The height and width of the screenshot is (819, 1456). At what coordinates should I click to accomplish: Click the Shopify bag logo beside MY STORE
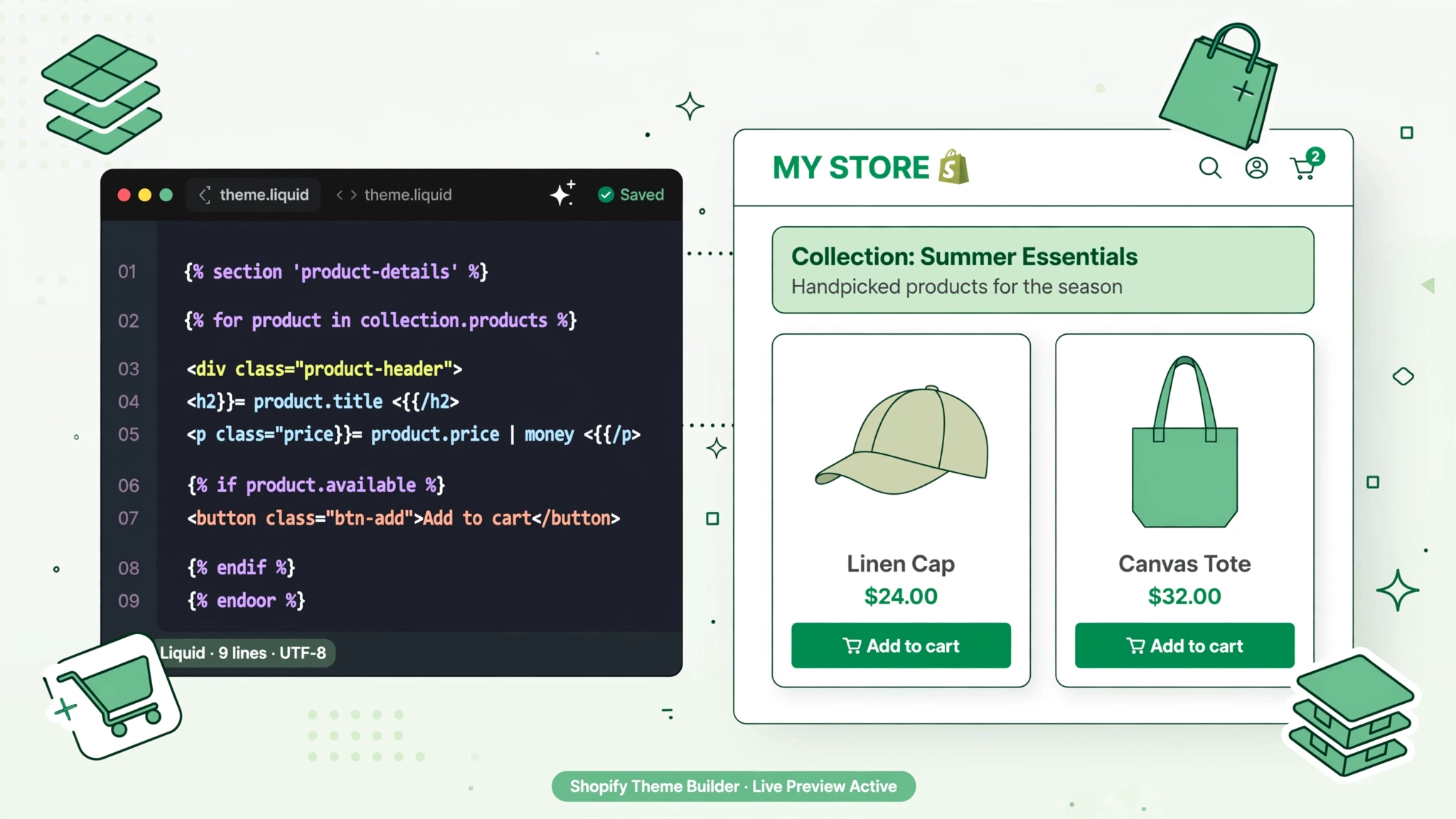click(953, 166)
